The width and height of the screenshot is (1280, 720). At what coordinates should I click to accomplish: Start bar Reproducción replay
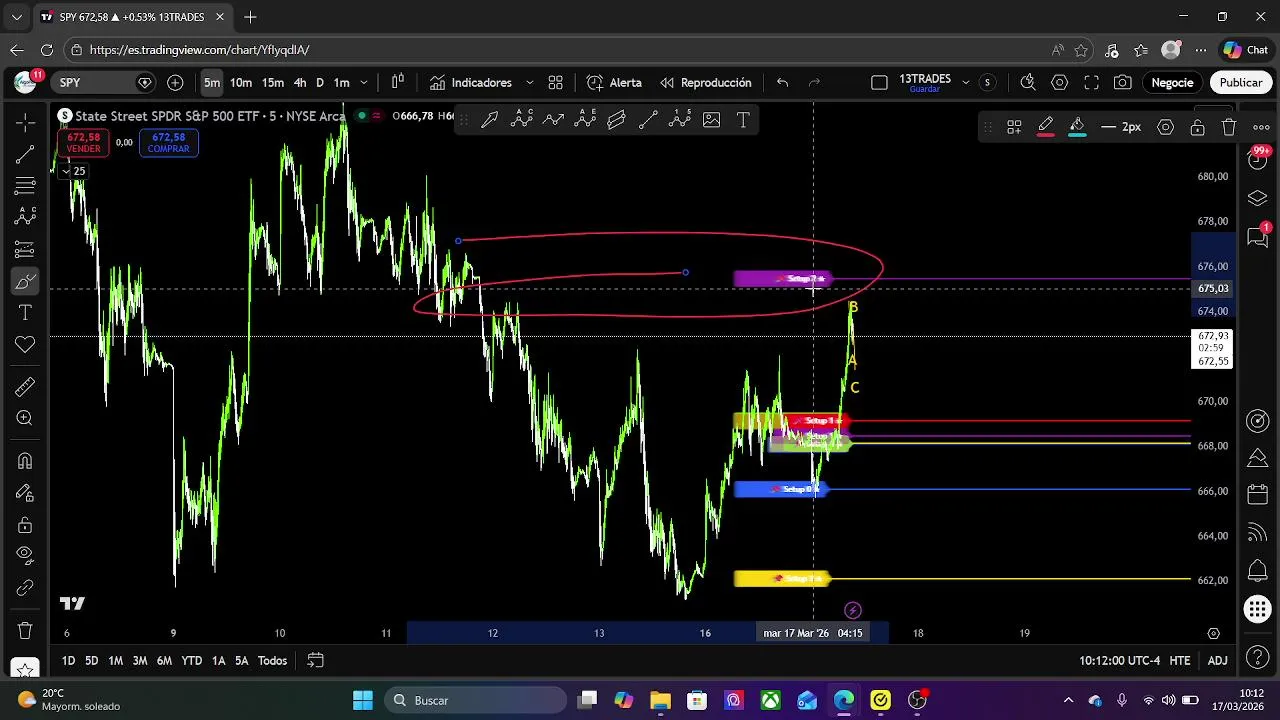[705, 83]
